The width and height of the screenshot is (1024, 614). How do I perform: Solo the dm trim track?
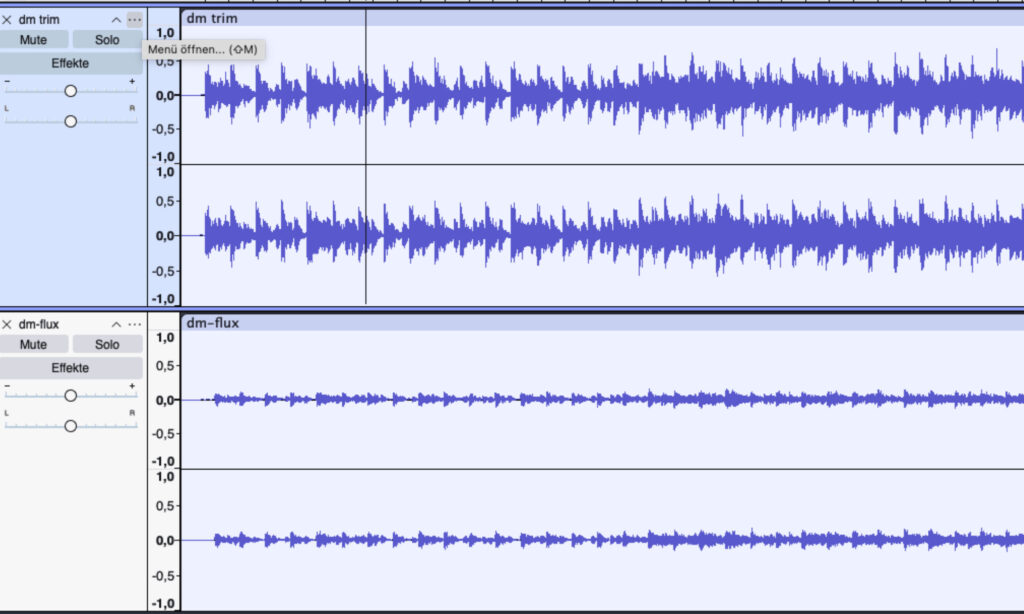click(106, 39)
